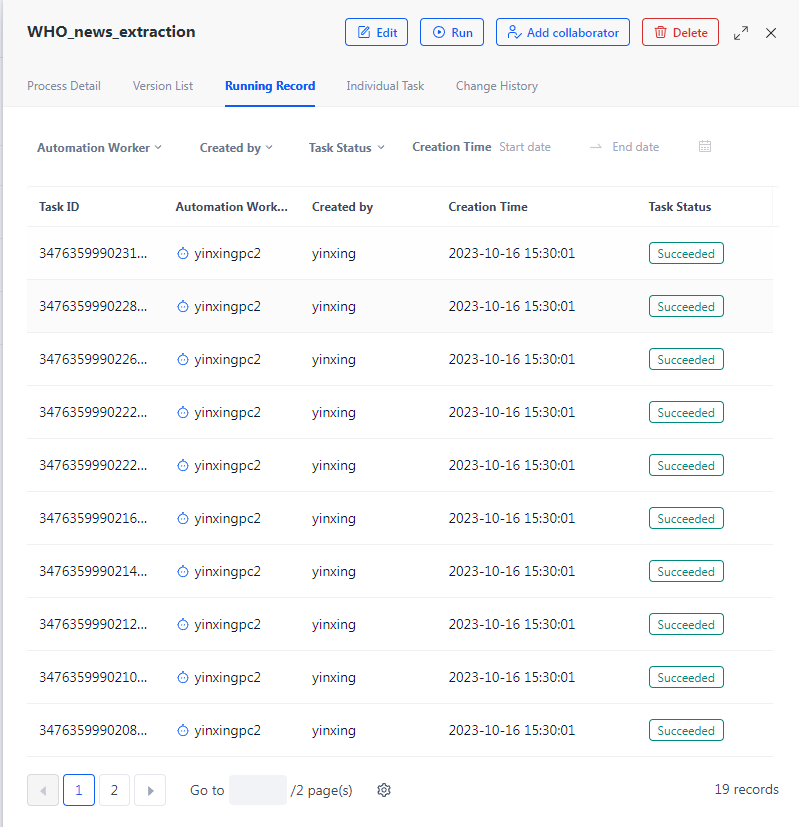Delete the process with Delete button
The image size is (799, 827).
click(x=680, y=32)
